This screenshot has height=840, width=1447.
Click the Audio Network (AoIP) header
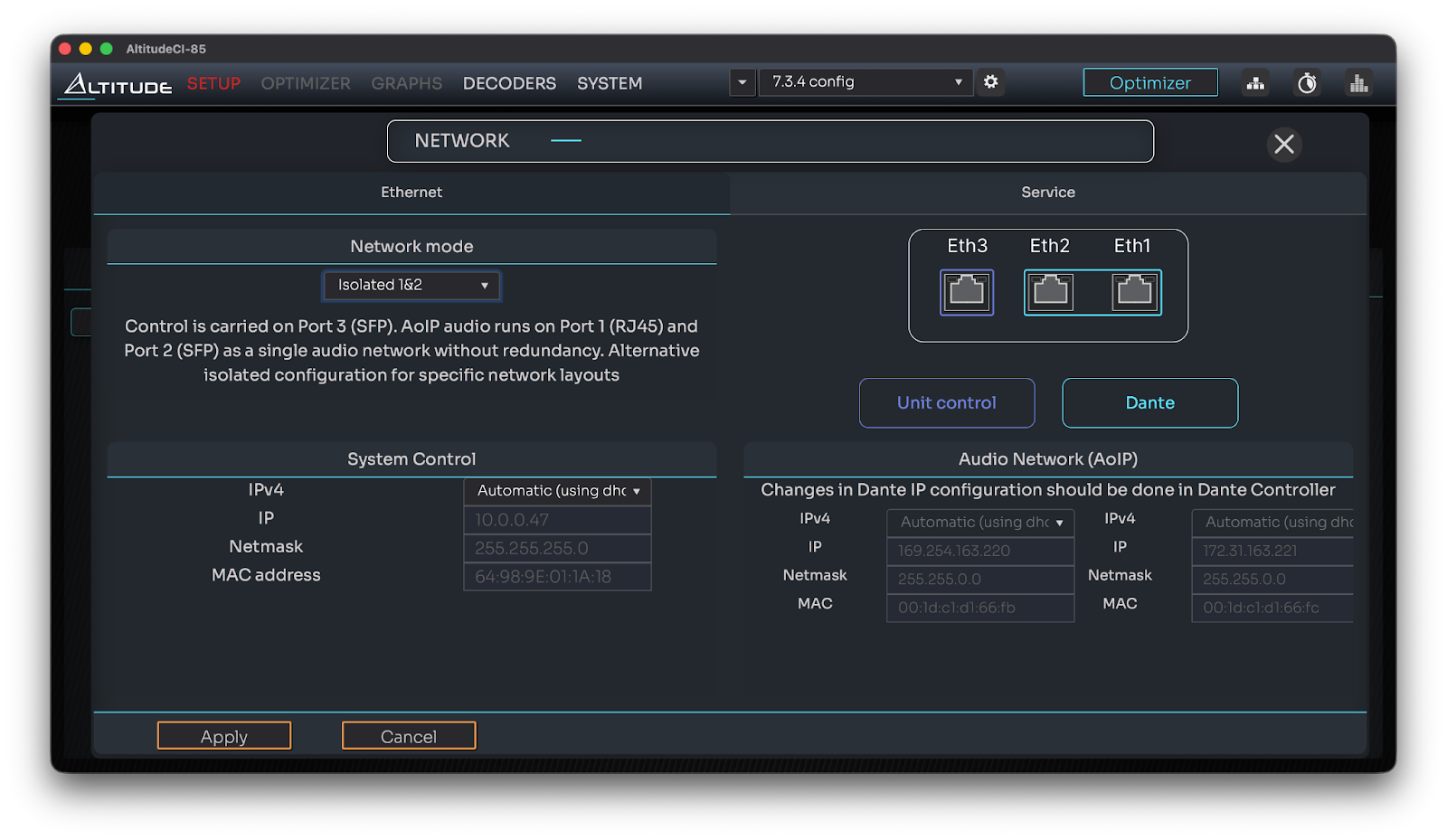point(1048,459)
